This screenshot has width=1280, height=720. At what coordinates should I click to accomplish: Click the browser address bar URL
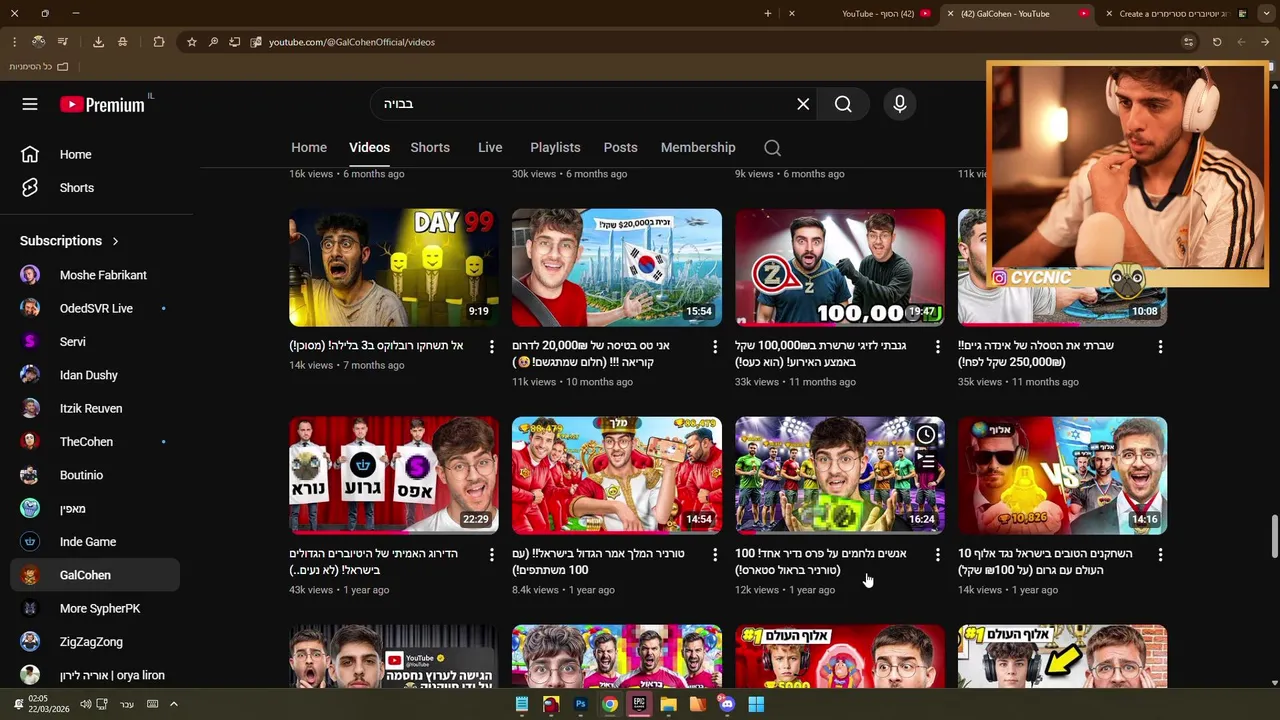tap(352, 42)
